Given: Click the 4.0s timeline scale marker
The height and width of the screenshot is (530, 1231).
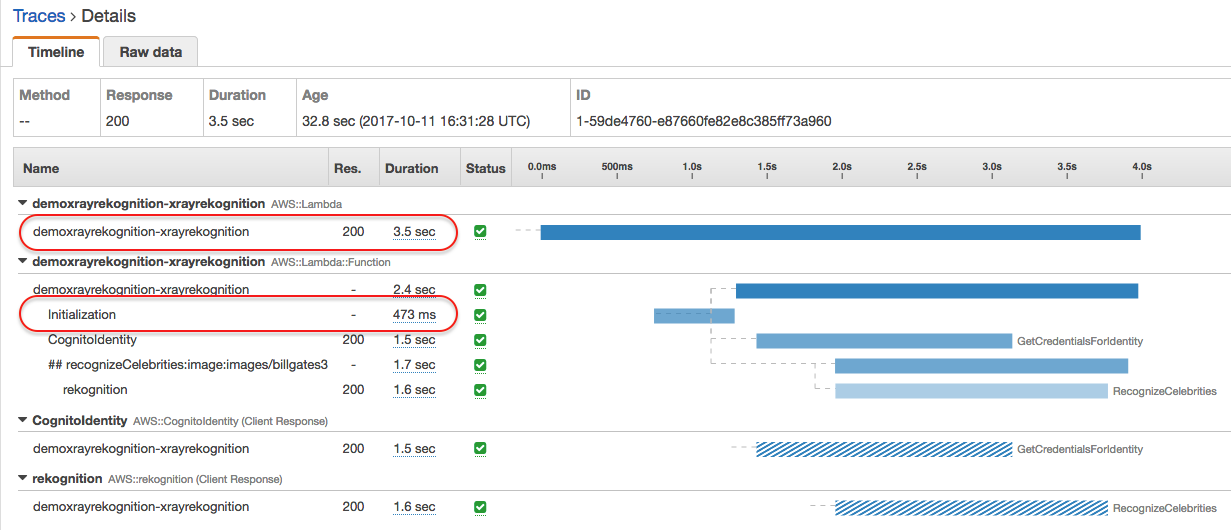Looking at the screenshot, I should coord(1142,167).
